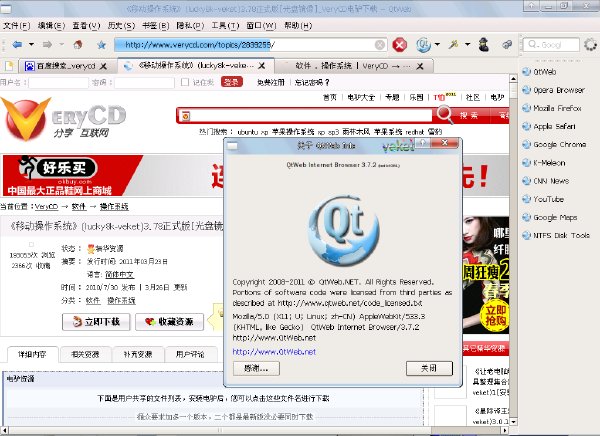Select the 详细内容 page tab
The image size is (600, 436).
(33, 354)
